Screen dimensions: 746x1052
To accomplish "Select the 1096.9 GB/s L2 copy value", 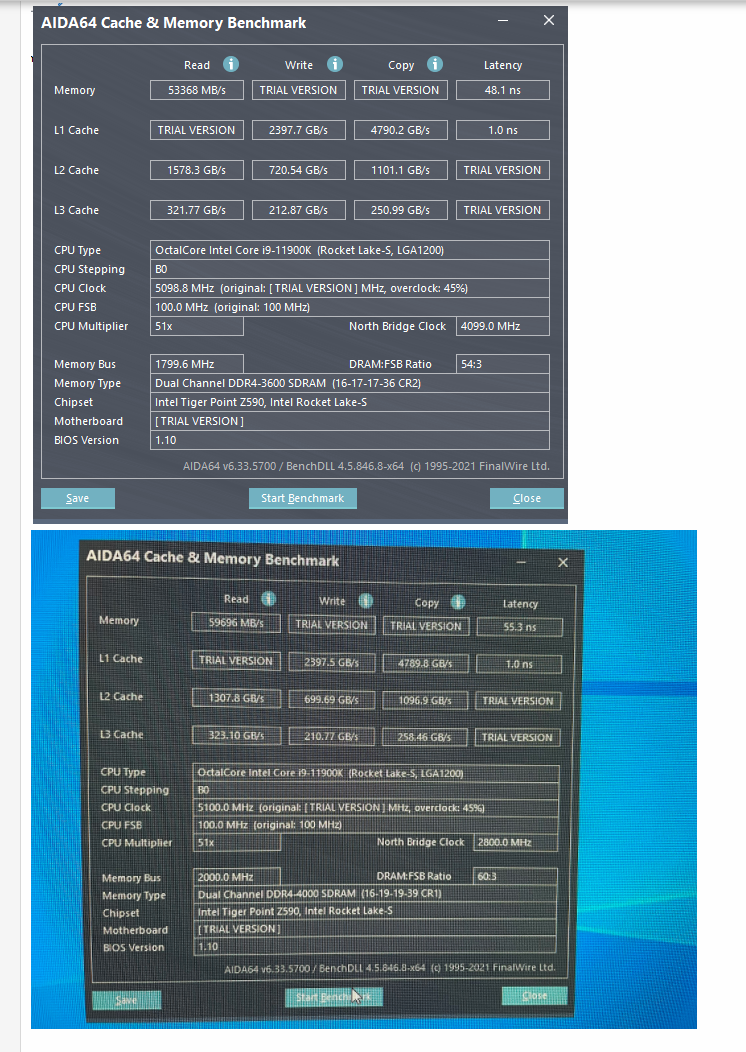I will [x=425, y=700].
